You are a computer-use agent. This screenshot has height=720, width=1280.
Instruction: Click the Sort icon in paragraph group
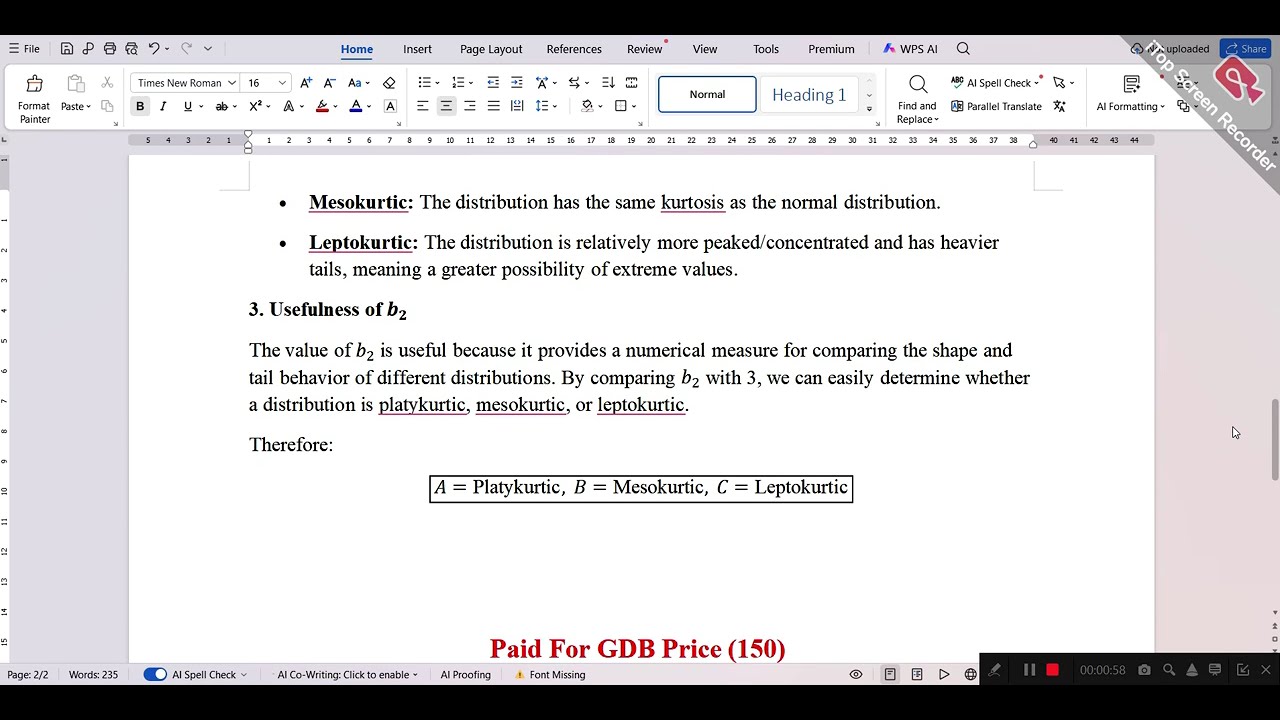tap(608, 83)
